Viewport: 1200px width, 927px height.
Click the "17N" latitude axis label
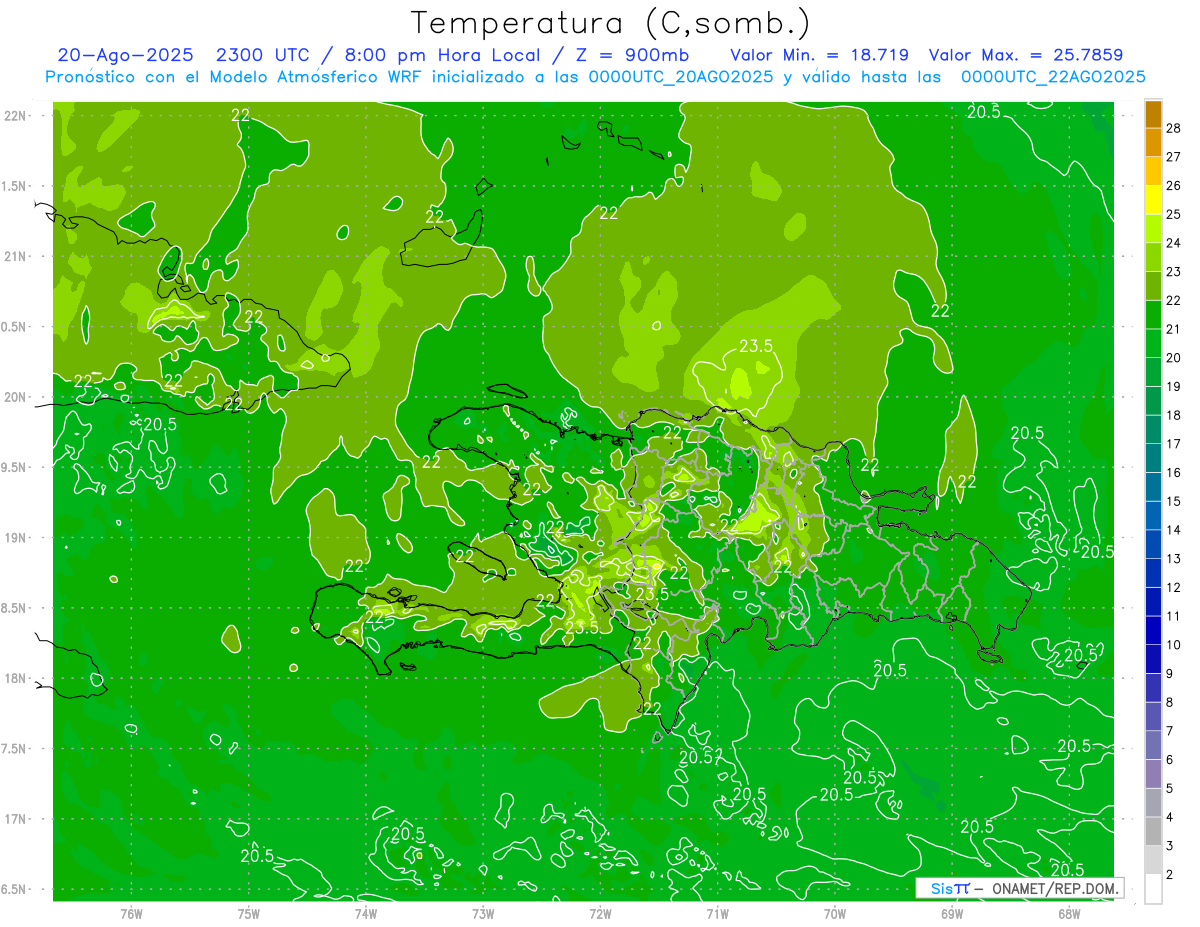click(16, 819)
